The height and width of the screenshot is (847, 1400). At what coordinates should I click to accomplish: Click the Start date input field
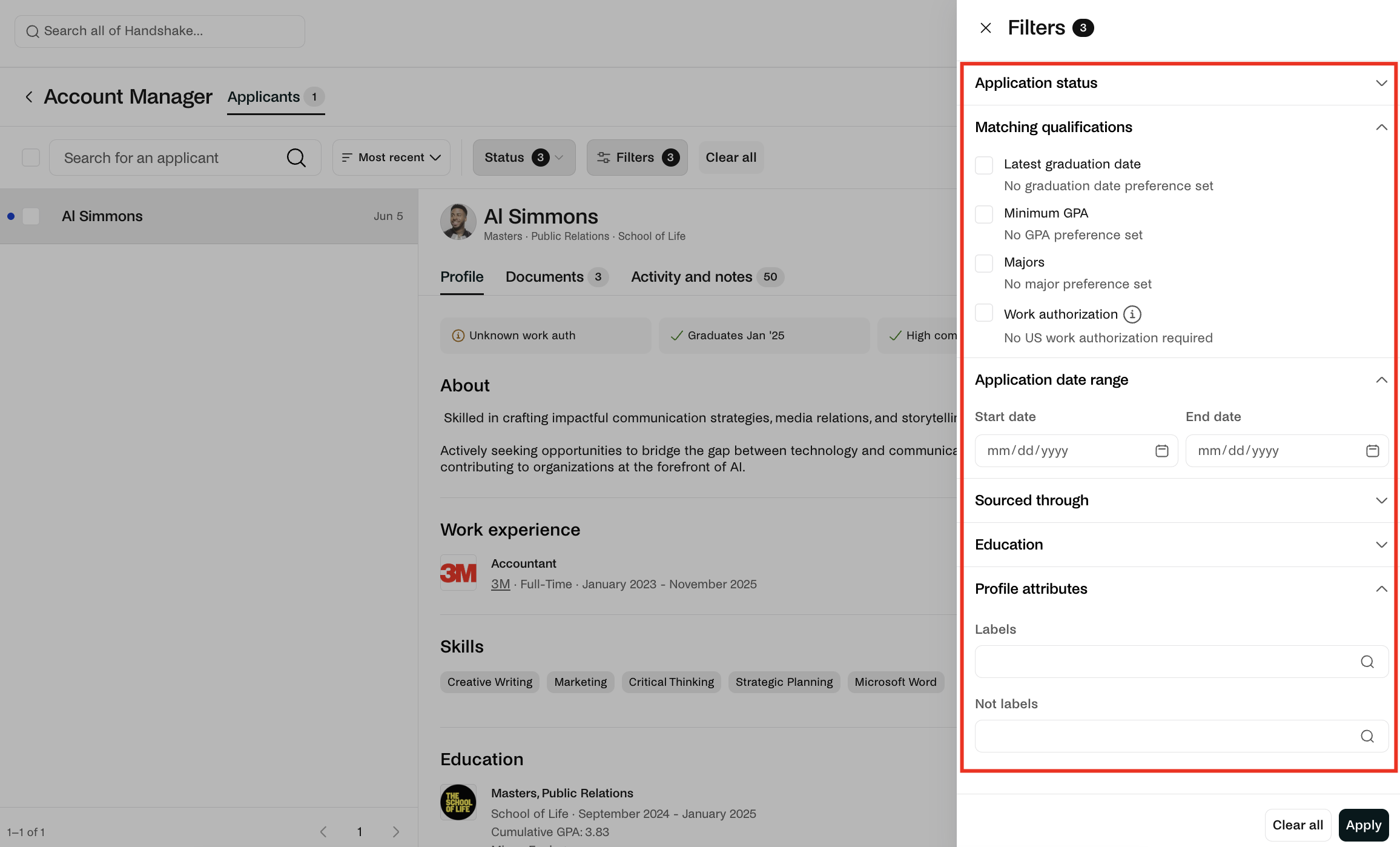pyautogui.click(x=1076, y=451)
